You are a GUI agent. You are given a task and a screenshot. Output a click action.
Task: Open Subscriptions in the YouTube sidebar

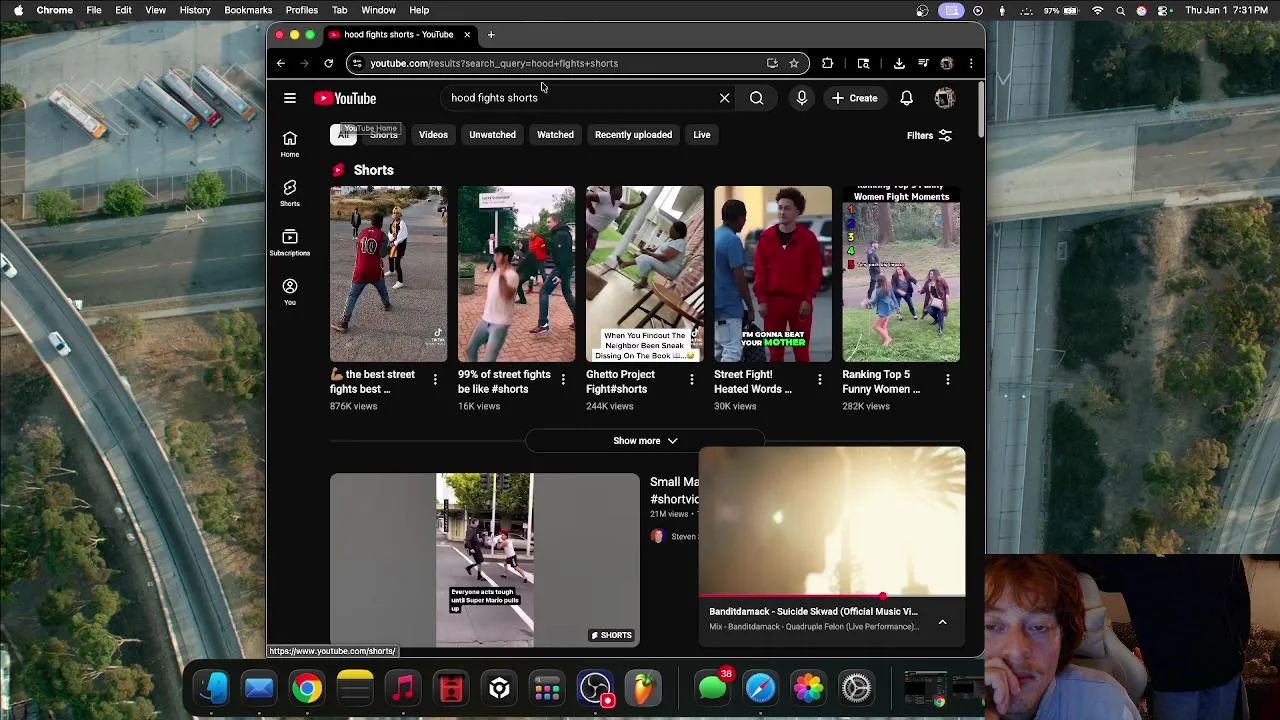point(289,242)
